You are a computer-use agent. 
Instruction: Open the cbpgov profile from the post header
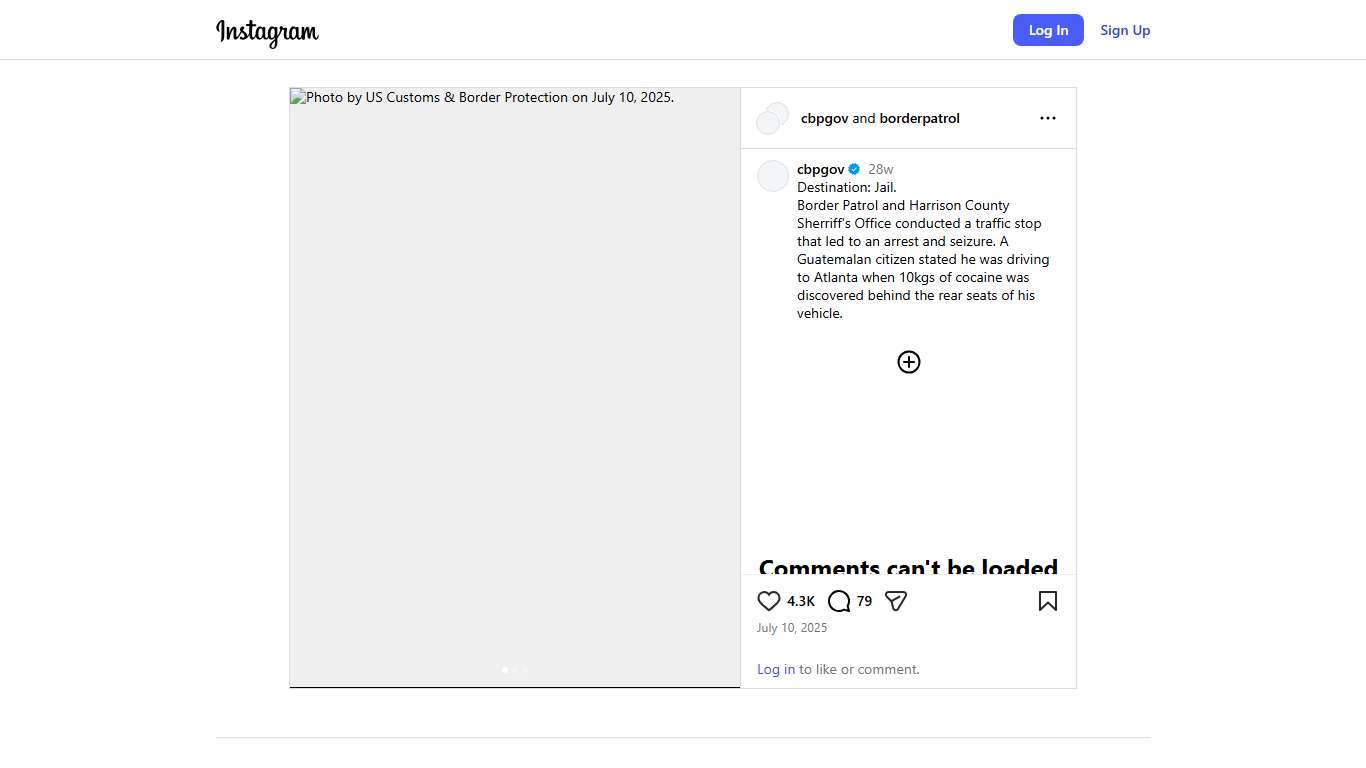pos(824,118)
